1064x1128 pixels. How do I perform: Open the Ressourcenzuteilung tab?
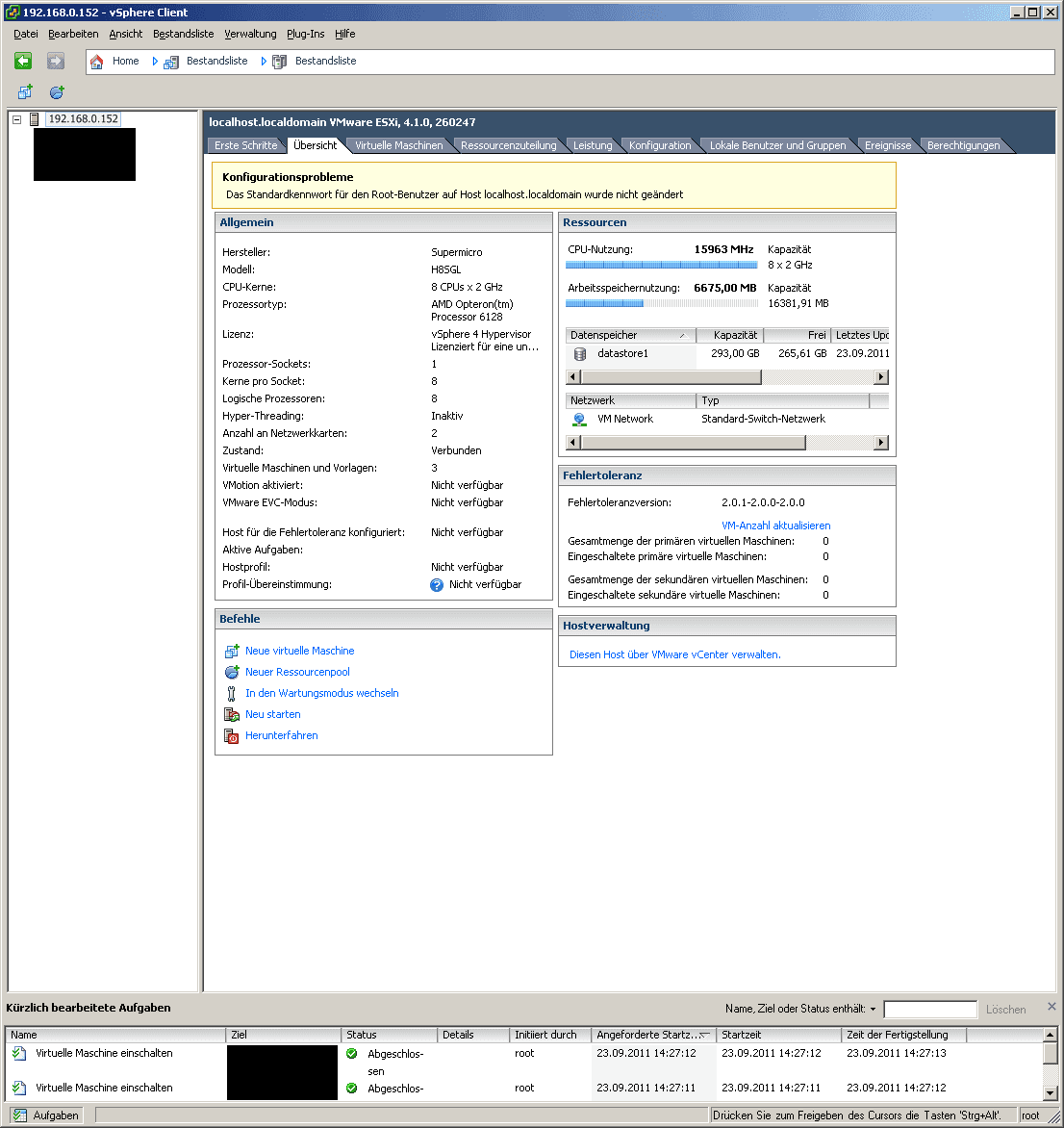[508, 145]
